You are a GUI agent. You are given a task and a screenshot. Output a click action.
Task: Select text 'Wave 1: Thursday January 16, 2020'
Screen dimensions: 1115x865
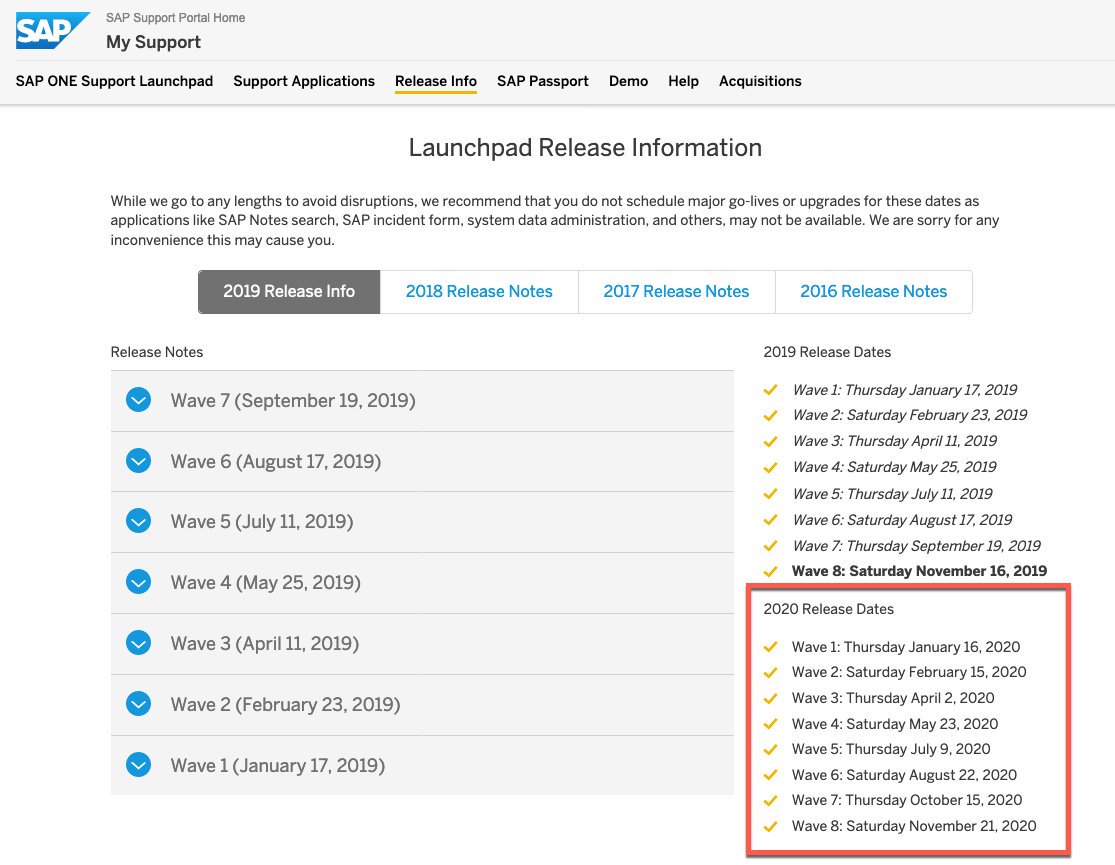click(906, 647)
